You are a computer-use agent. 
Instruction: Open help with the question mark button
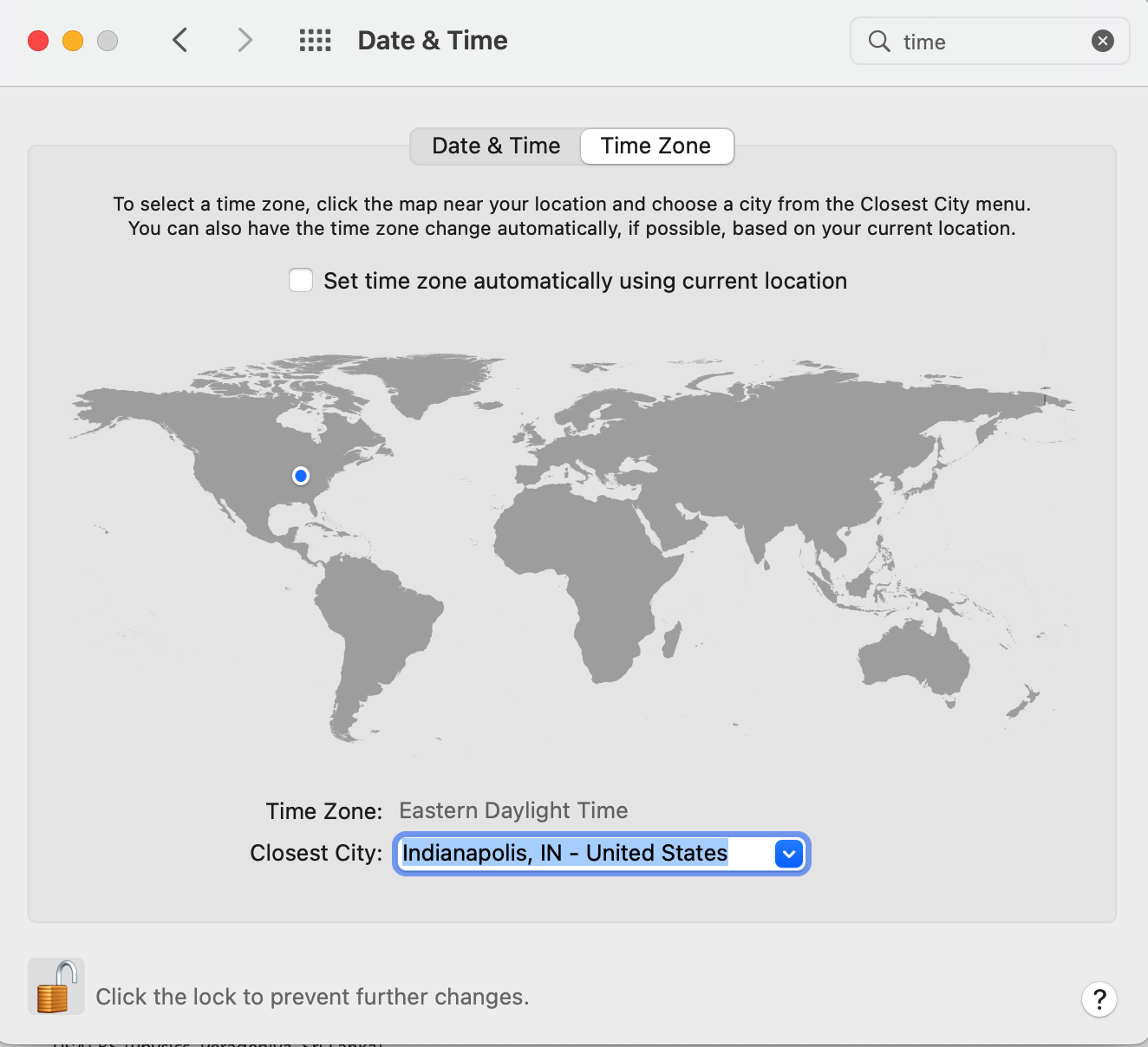point(1099,999)
